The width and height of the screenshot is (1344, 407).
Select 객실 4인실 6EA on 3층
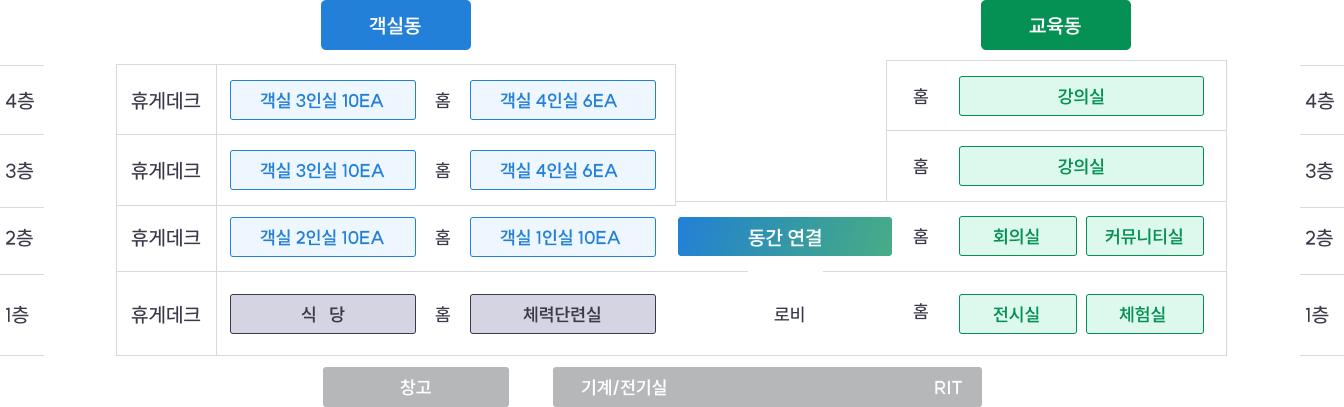(563, 170)
